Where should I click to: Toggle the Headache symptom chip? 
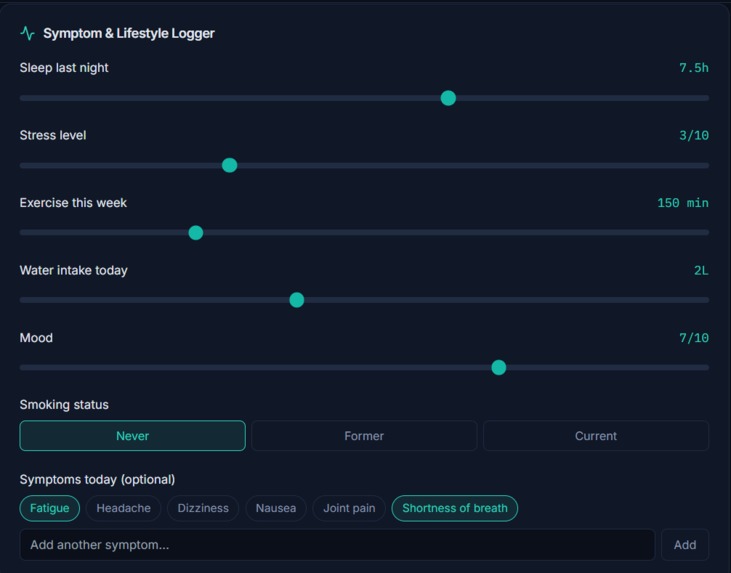(124, 508)
